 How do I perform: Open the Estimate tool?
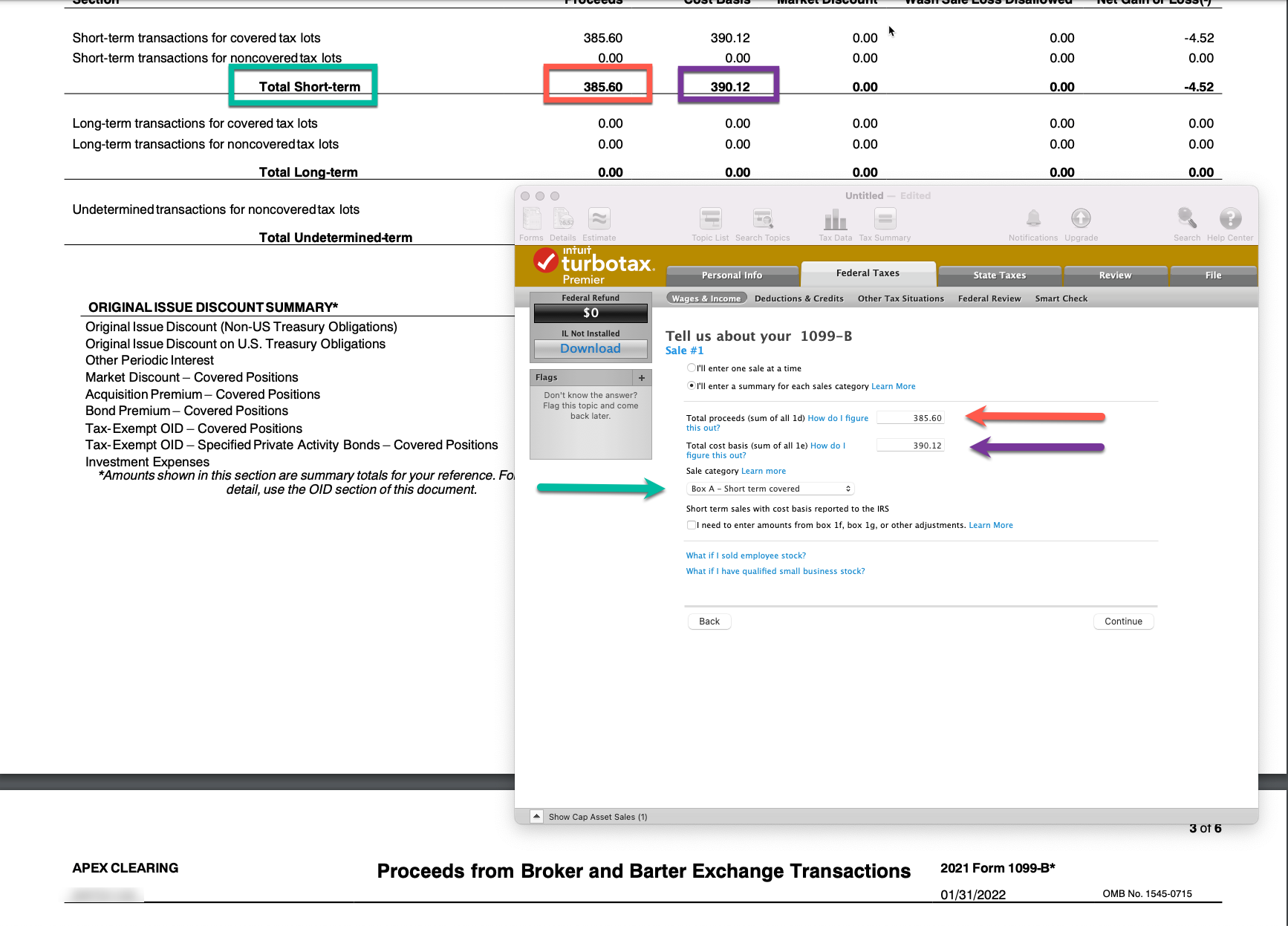(598, 222)
